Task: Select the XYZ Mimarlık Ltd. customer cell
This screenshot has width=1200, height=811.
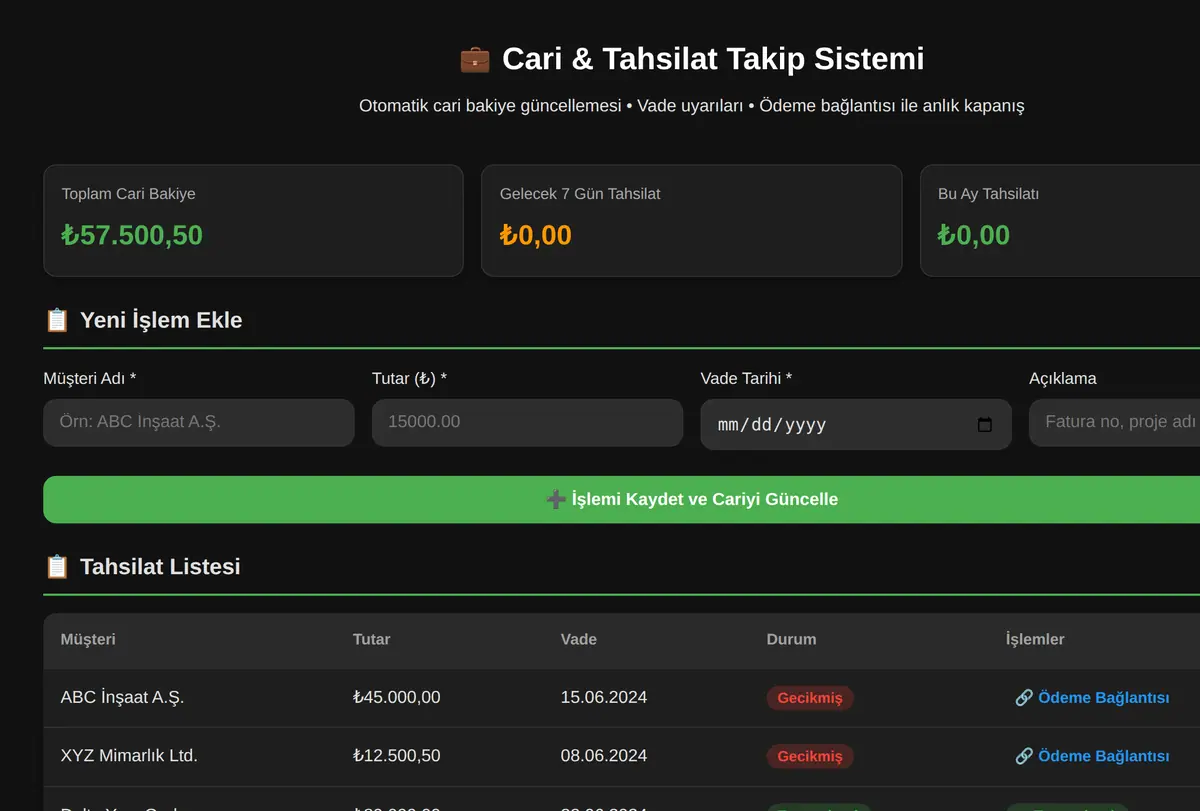Action: click(x=129, y=756)
